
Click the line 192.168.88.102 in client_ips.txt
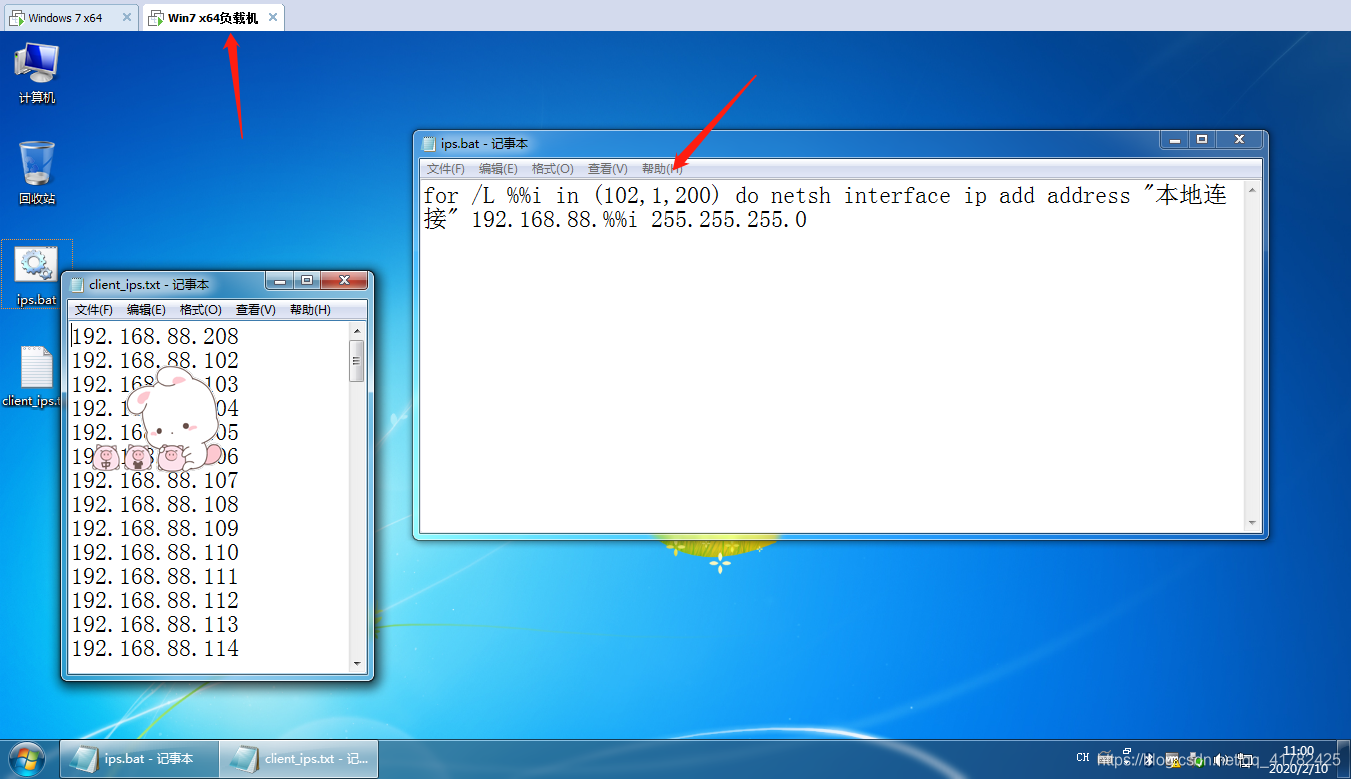pos(155,360)
